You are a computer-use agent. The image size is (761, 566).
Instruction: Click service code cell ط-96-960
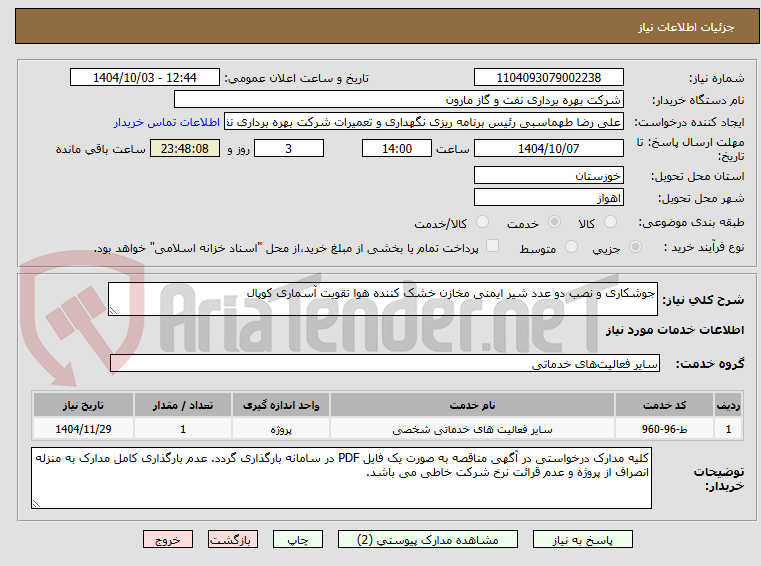(664, 429)
